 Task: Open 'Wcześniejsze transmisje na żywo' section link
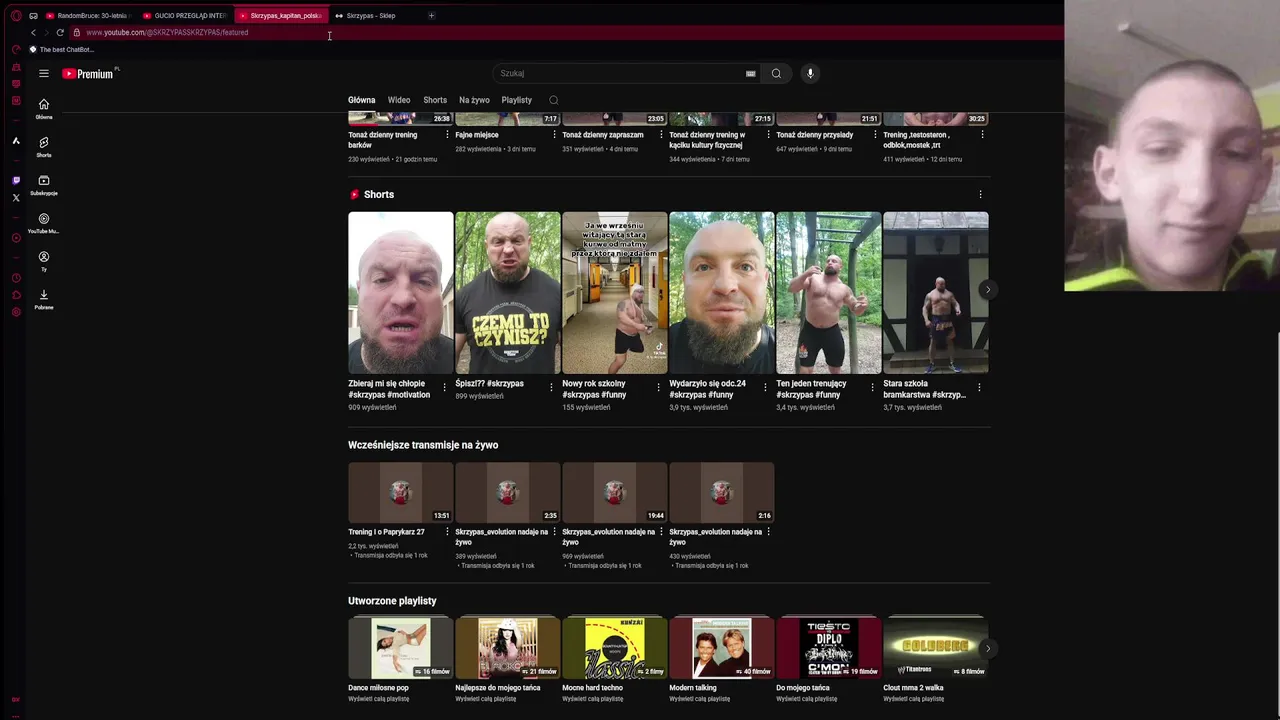423,445
